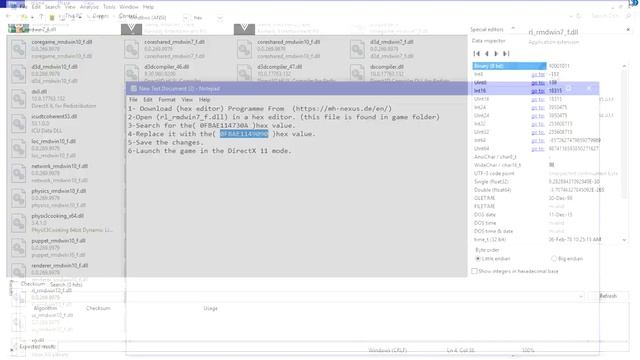This screenshot has height=360, width=640.
Task: Click the highlighted hex value in Notepad
Action: (244, 133)
